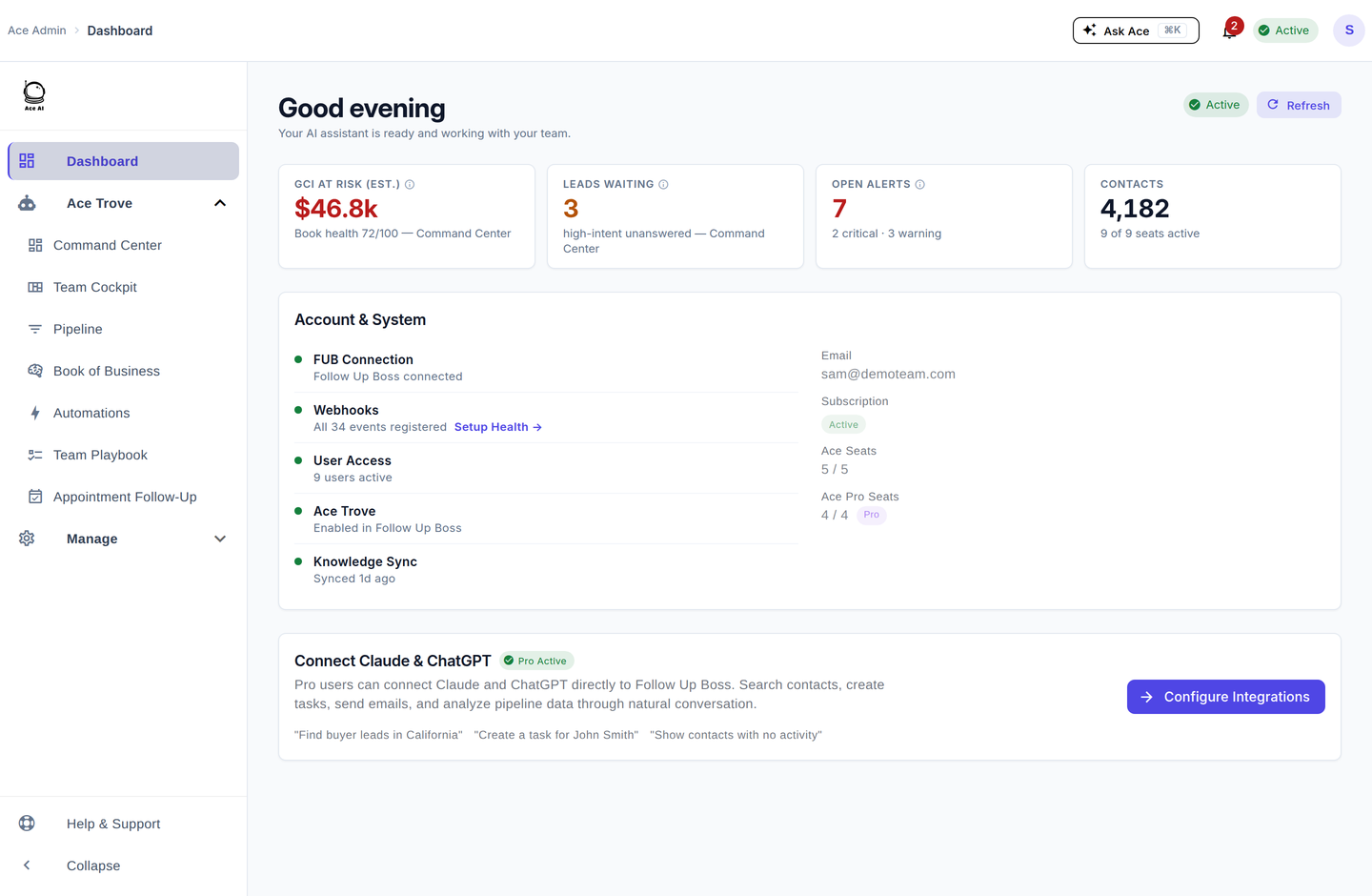1372x896 pixels.
Task: Click the Dashboard grid icon
Action: 27,161
